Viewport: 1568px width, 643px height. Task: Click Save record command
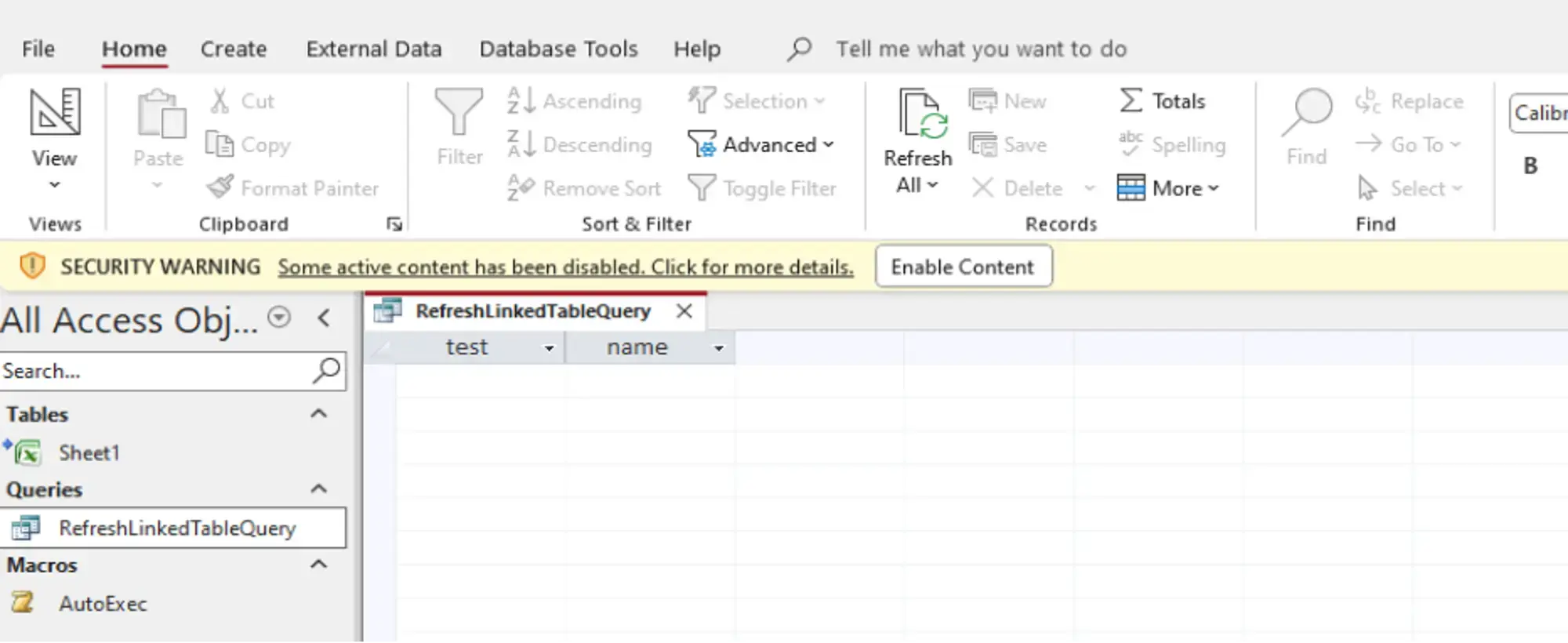[1007, 145]
